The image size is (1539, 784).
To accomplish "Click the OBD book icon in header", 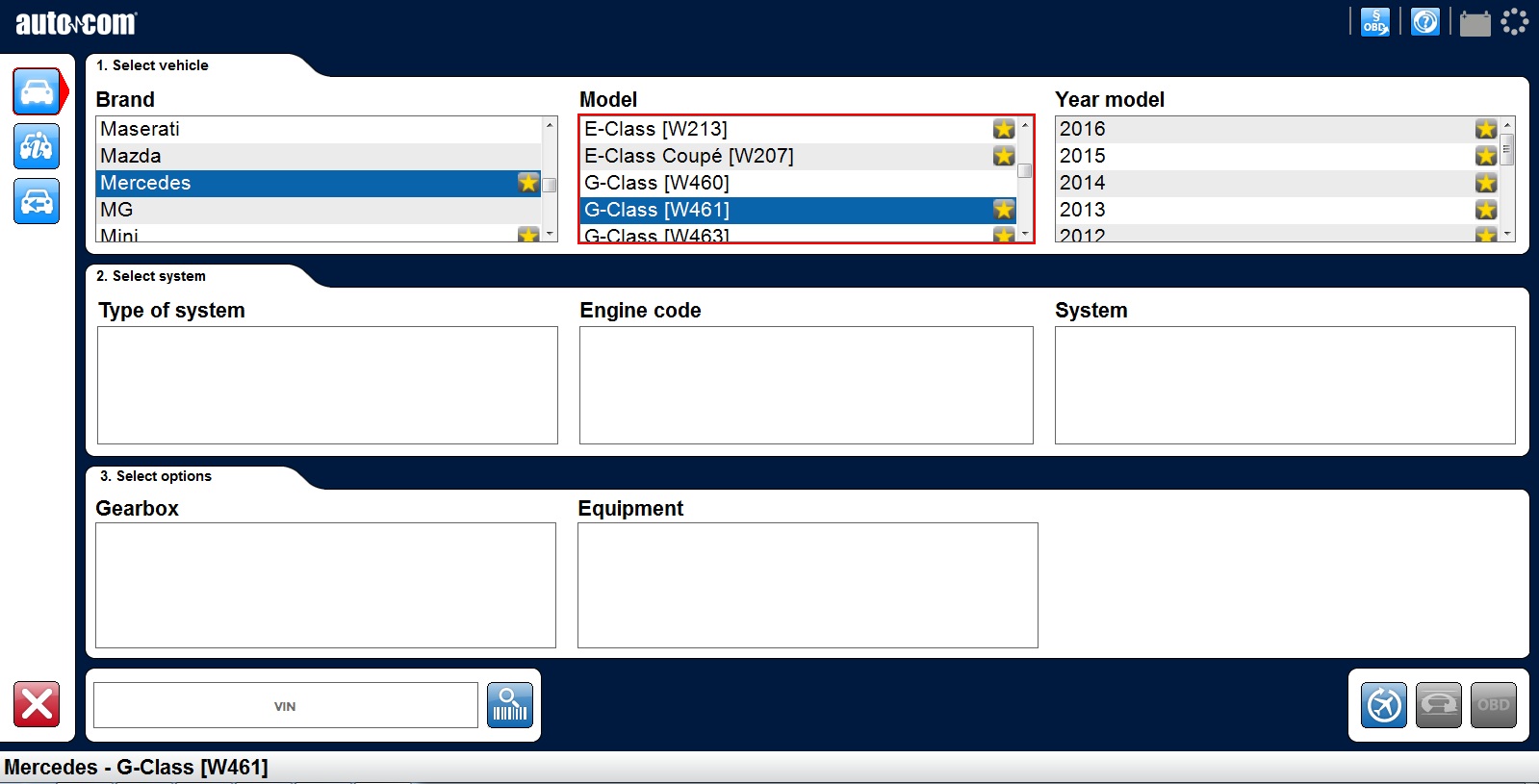I will [x=1374, y=22].
